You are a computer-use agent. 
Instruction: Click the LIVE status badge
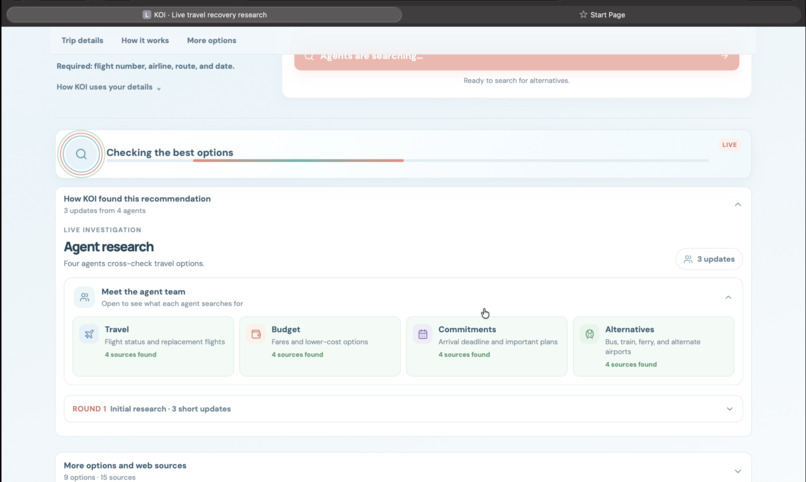(729, 145)
